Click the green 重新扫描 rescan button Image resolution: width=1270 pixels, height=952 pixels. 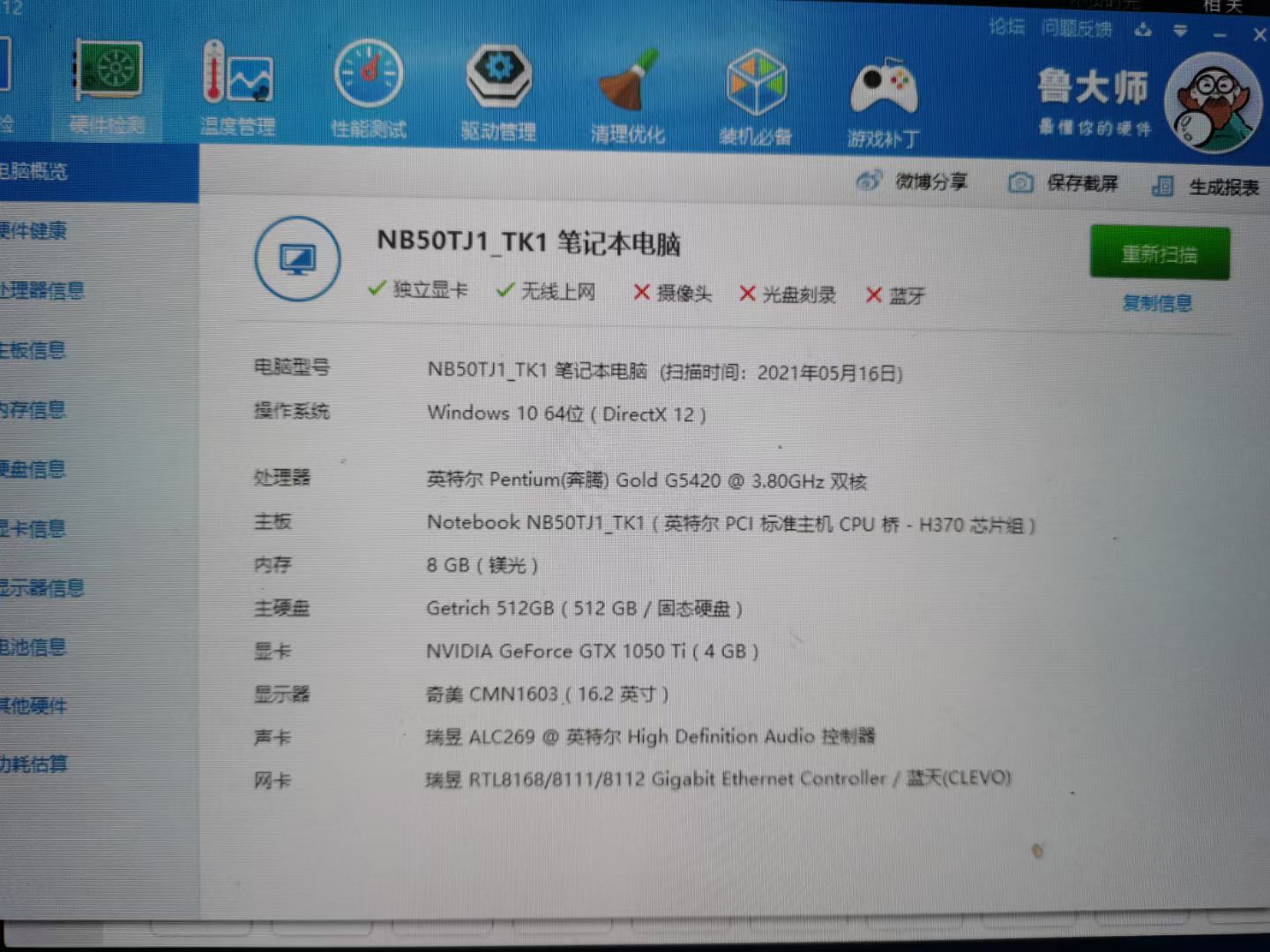tap(1160, 254)
